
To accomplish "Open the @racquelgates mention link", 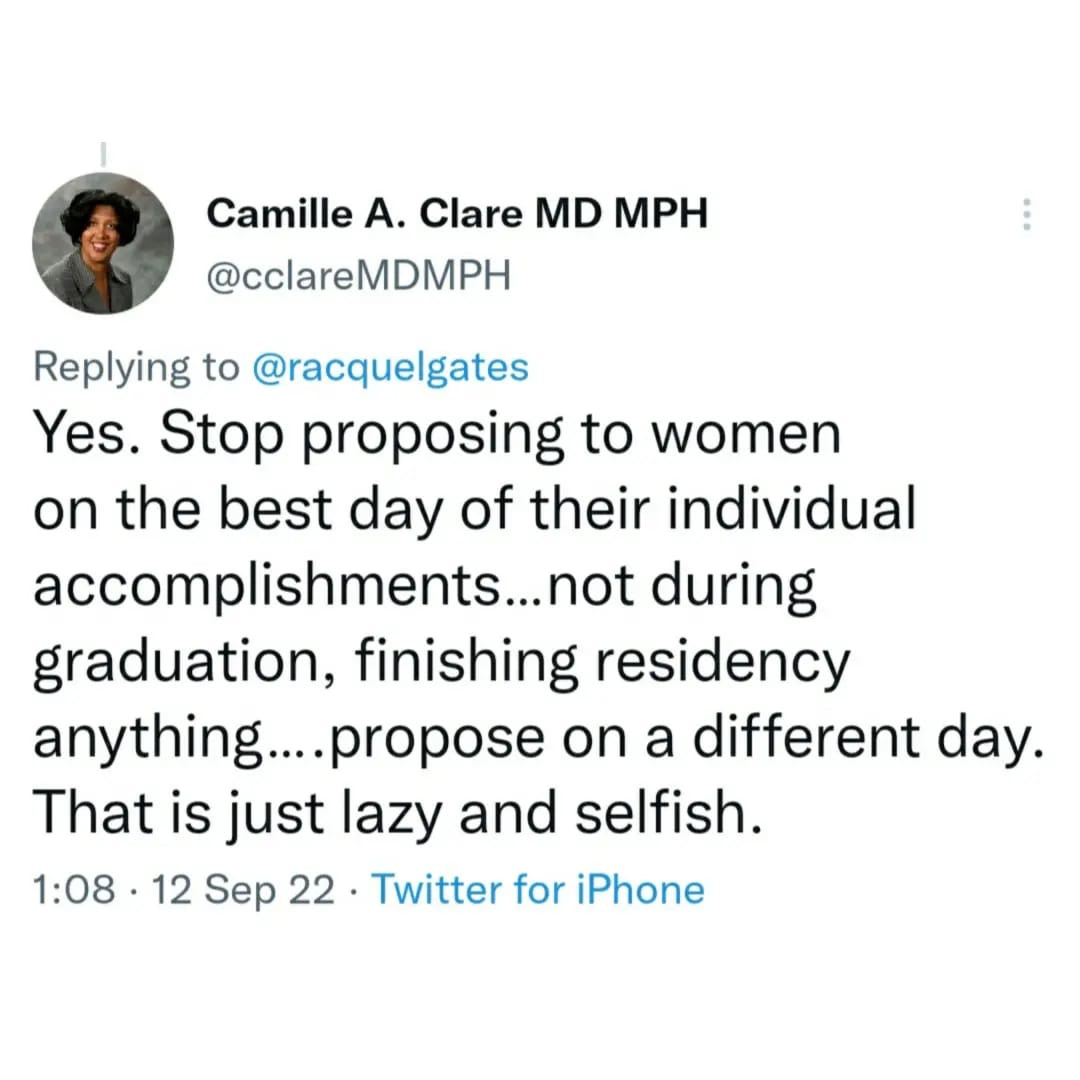I will [x=389, y=367].
